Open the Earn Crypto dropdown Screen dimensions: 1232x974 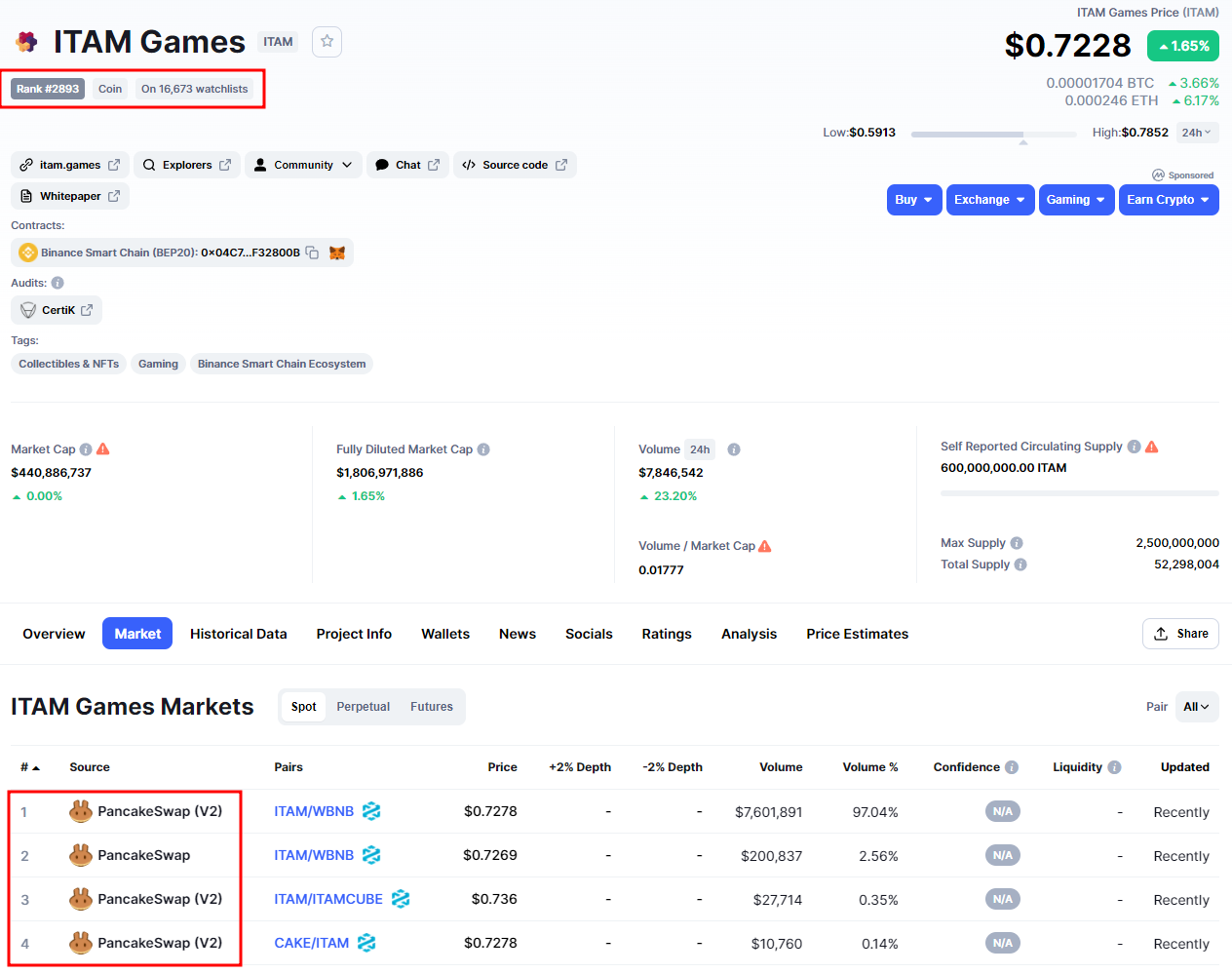point(1169,200)
